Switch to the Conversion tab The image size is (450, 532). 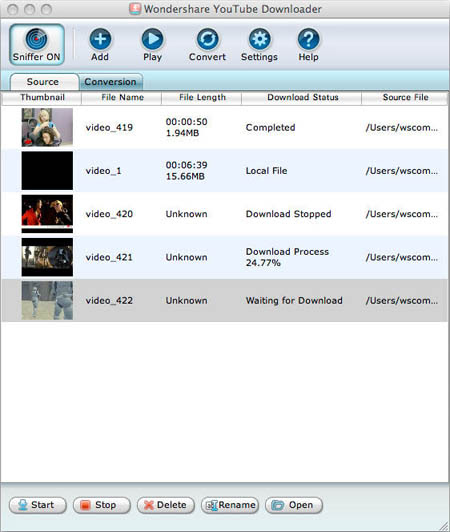111,82
